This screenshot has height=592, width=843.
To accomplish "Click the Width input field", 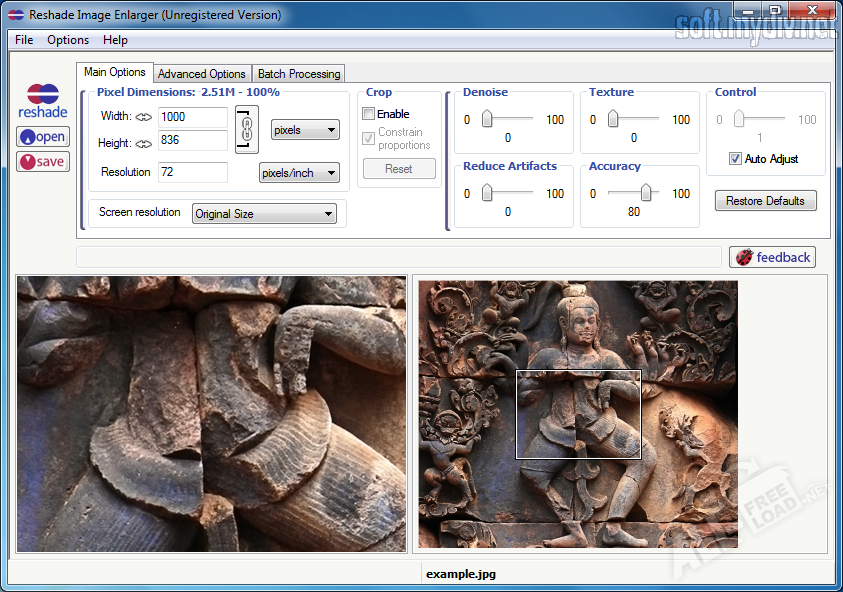I will [192, 117].
